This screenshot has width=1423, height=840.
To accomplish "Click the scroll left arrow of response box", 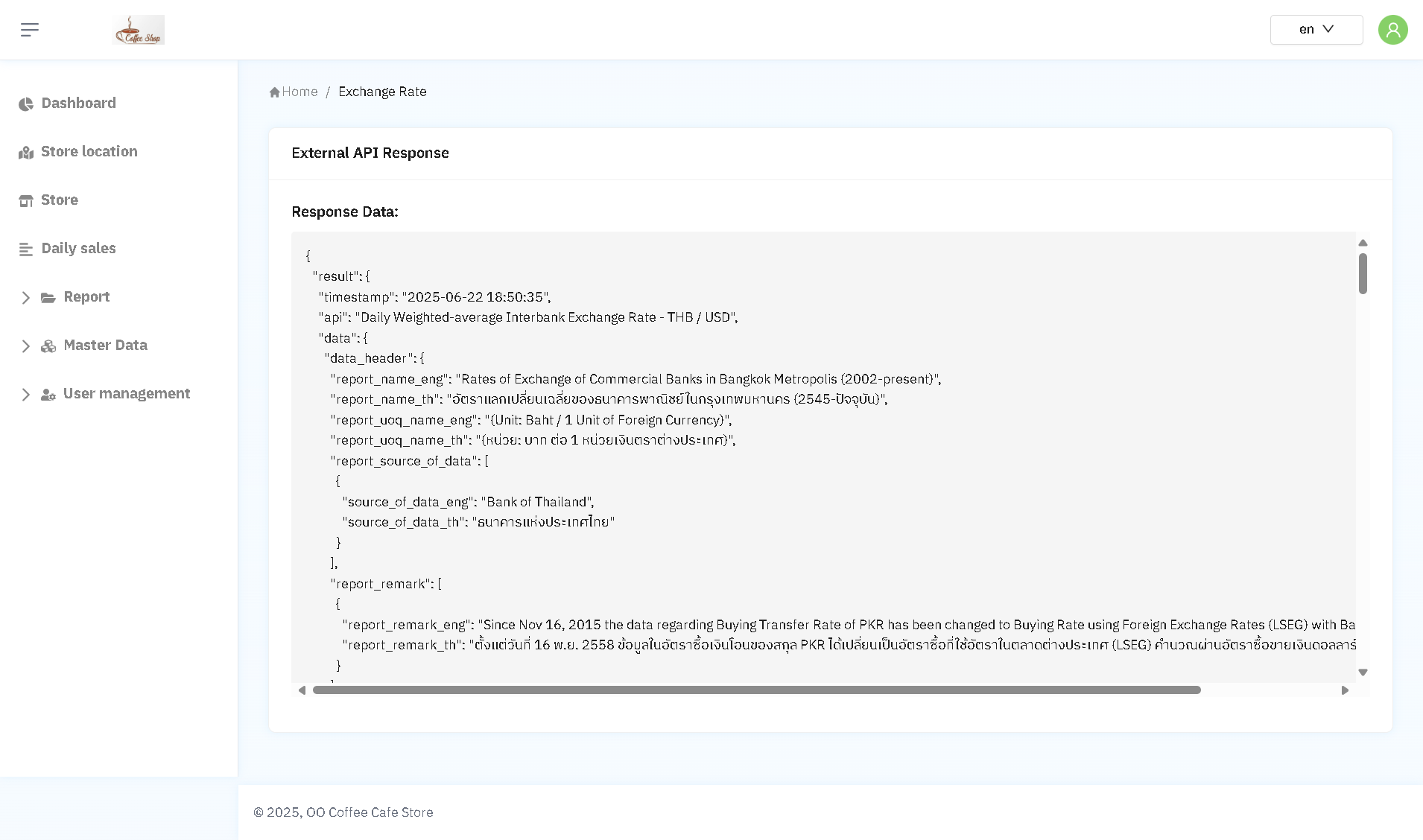I will (302, 690).
